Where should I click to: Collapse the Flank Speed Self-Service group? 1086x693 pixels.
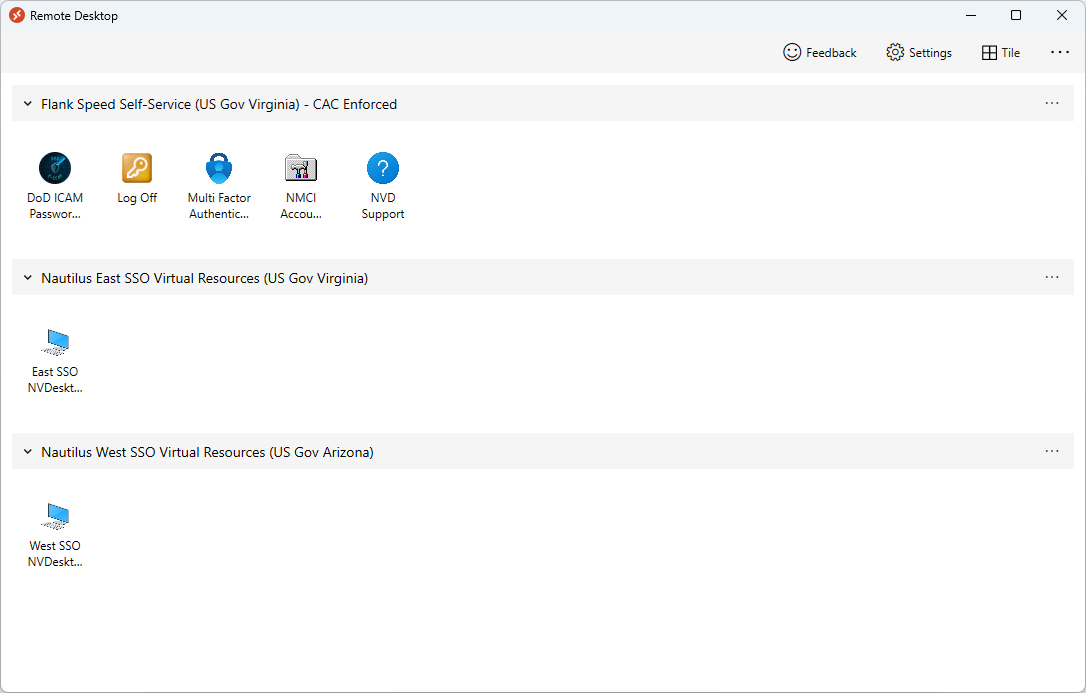(27, 103)
